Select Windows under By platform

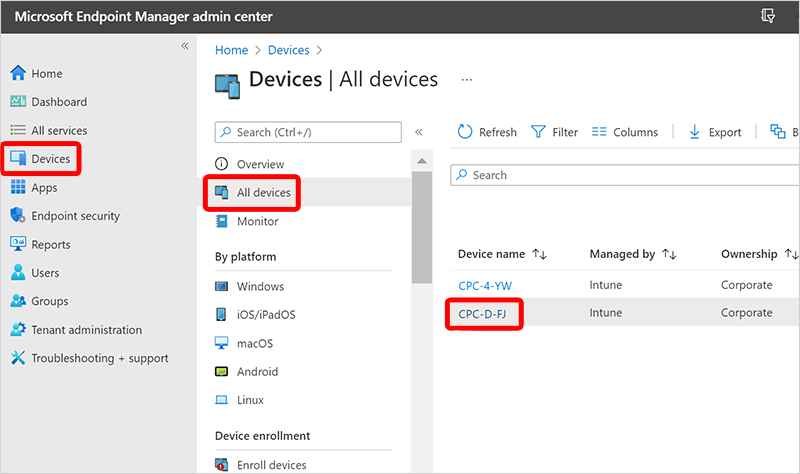click(260, 287)
